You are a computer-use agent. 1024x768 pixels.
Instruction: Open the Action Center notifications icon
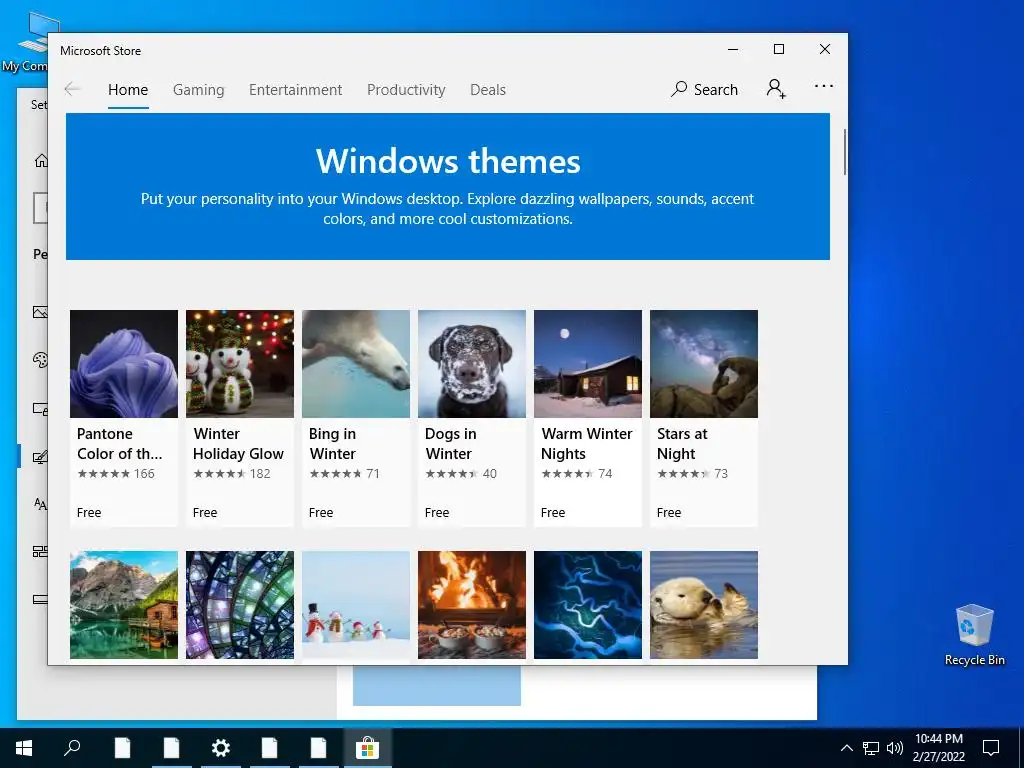(991, 748)
